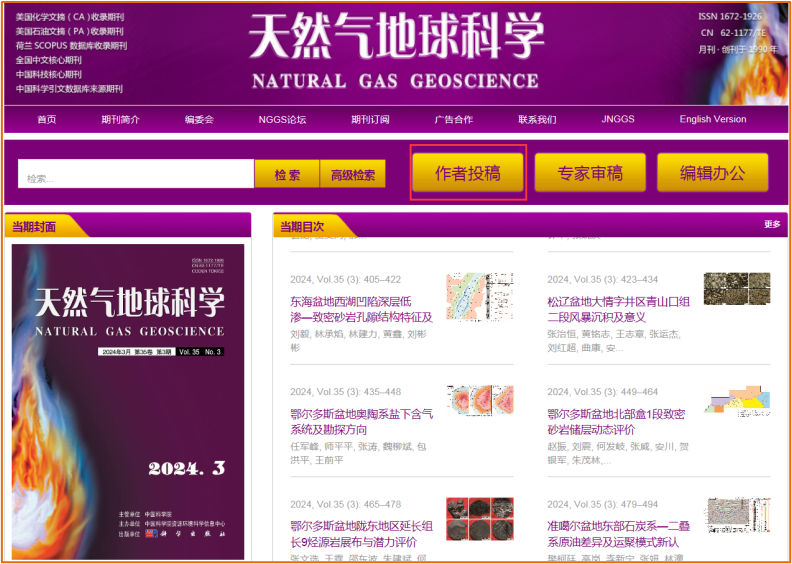Image resolution: width=792 pixels, height=564 pixels.
Task: Click the 检索 search button
Action: point(287,174)
